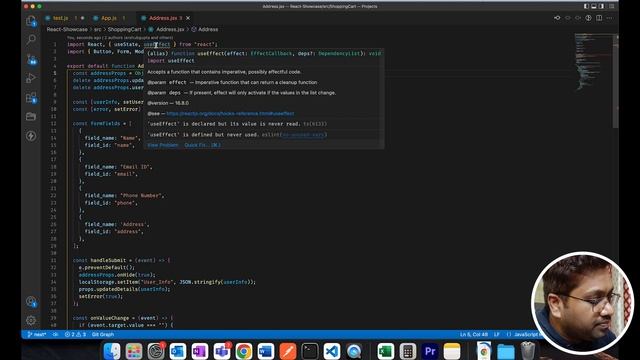This screenshot has width=640, height=360.
Task: Open the folder-shaped activity bar icon
Action: pos(31,117)
